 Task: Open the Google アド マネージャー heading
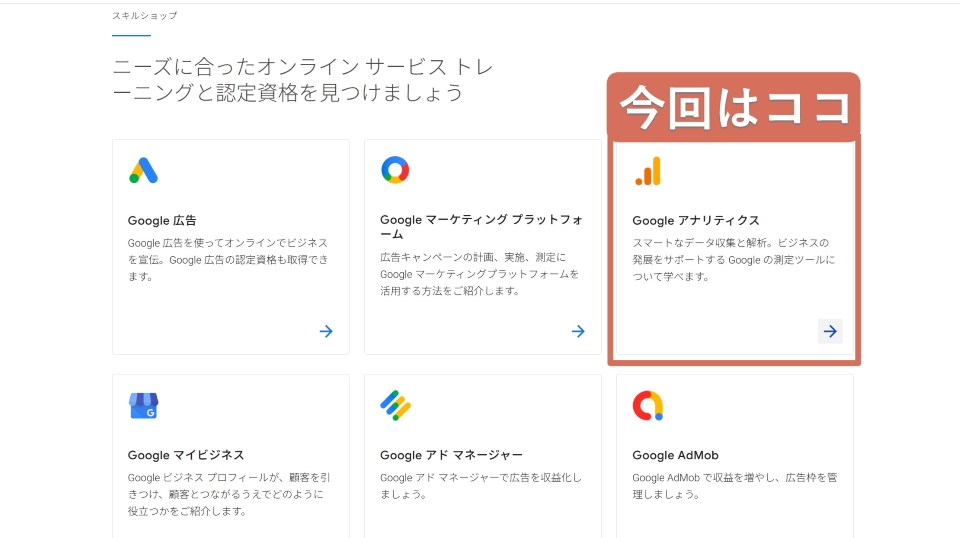[x=451, y=455]
